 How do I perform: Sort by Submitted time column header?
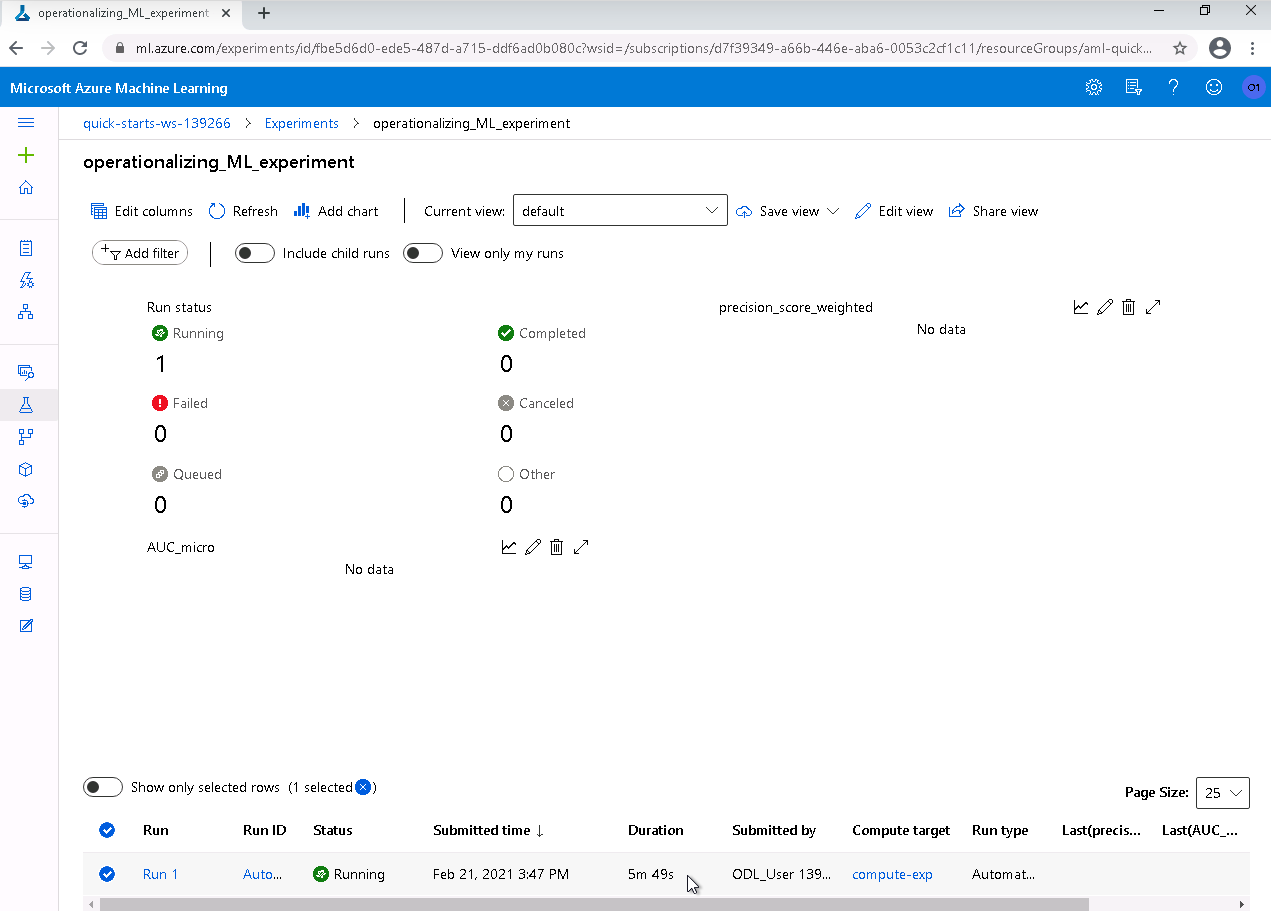(x=488, y=830)
